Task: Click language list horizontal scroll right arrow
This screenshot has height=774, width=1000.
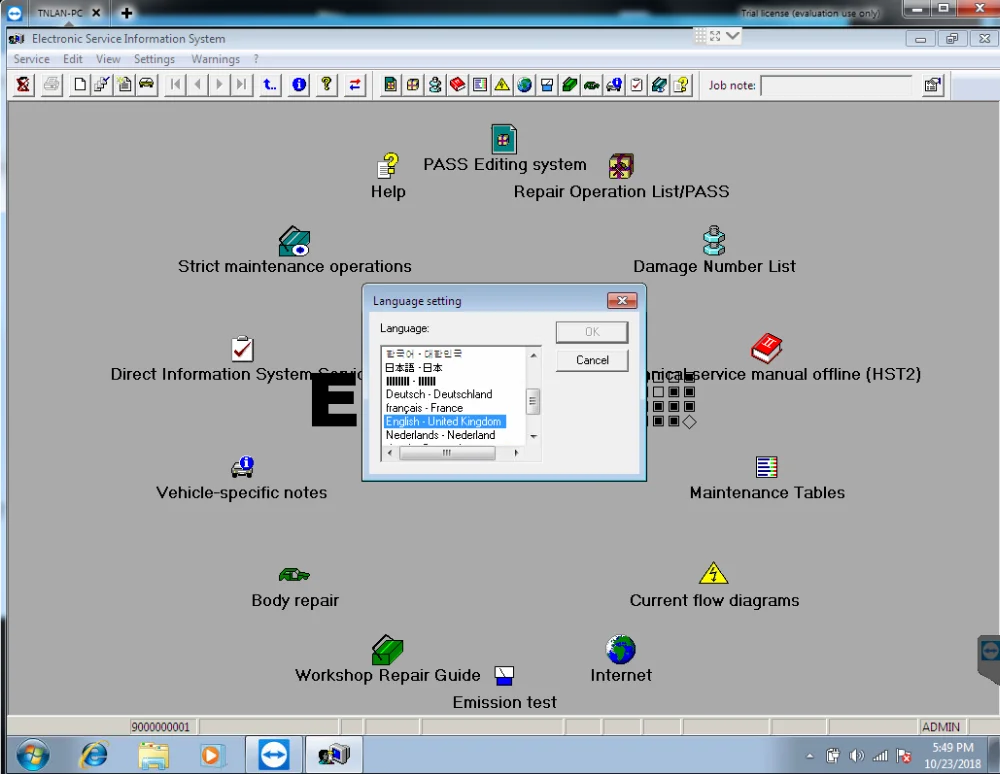Action: point(516,453)
